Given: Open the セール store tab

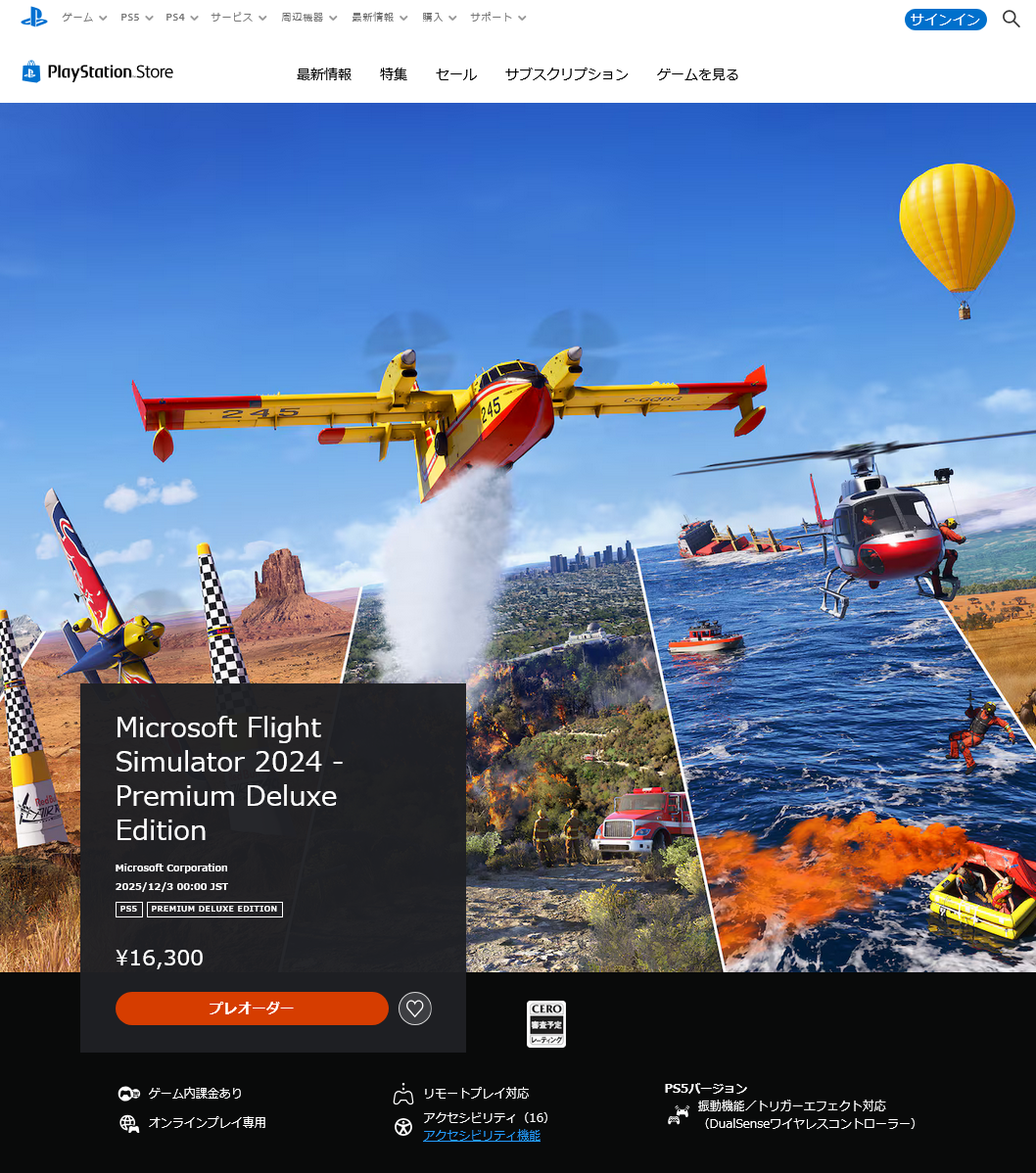Looking at the screenshot, I should (456, 74).
